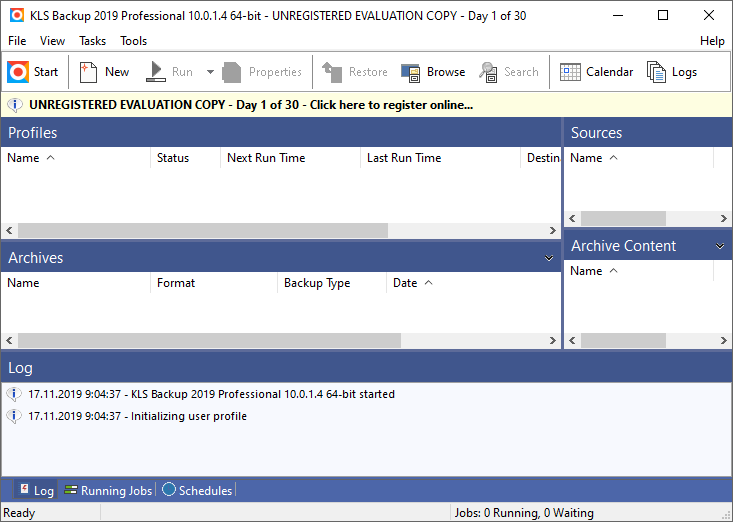The height and width of the screenshot is (522, 733).
Task: Switch to the Schedules tab
Action: point(197,490)
